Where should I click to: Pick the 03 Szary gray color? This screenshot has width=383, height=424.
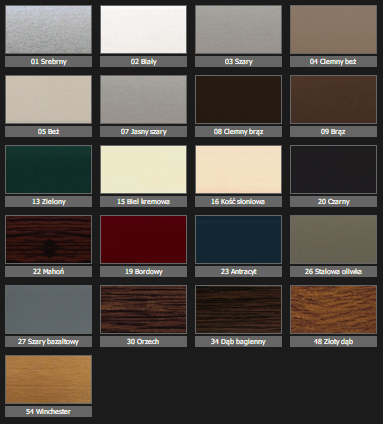pyautogui.click(x=238, y=30)
